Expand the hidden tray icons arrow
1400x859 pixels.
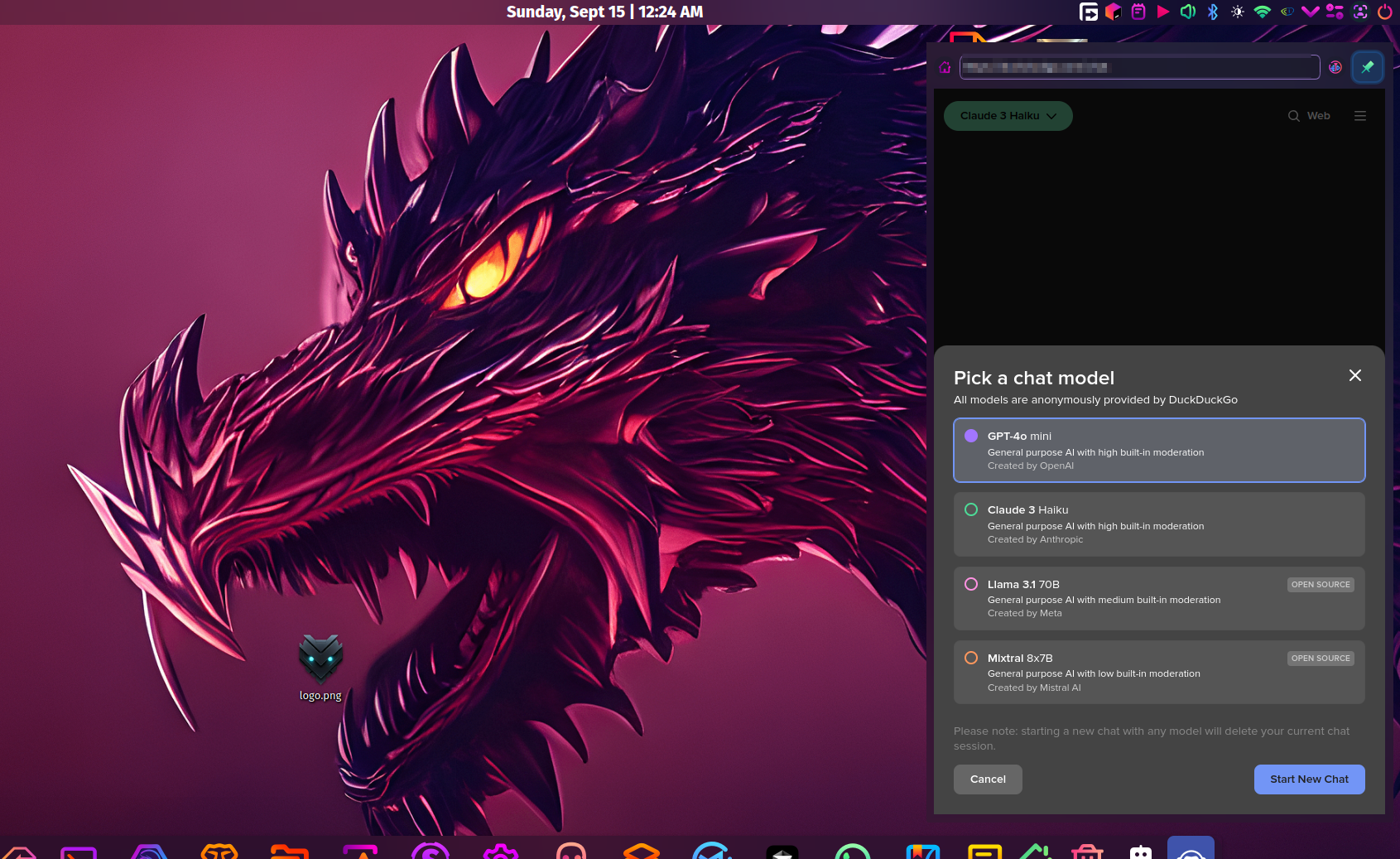1310,12
